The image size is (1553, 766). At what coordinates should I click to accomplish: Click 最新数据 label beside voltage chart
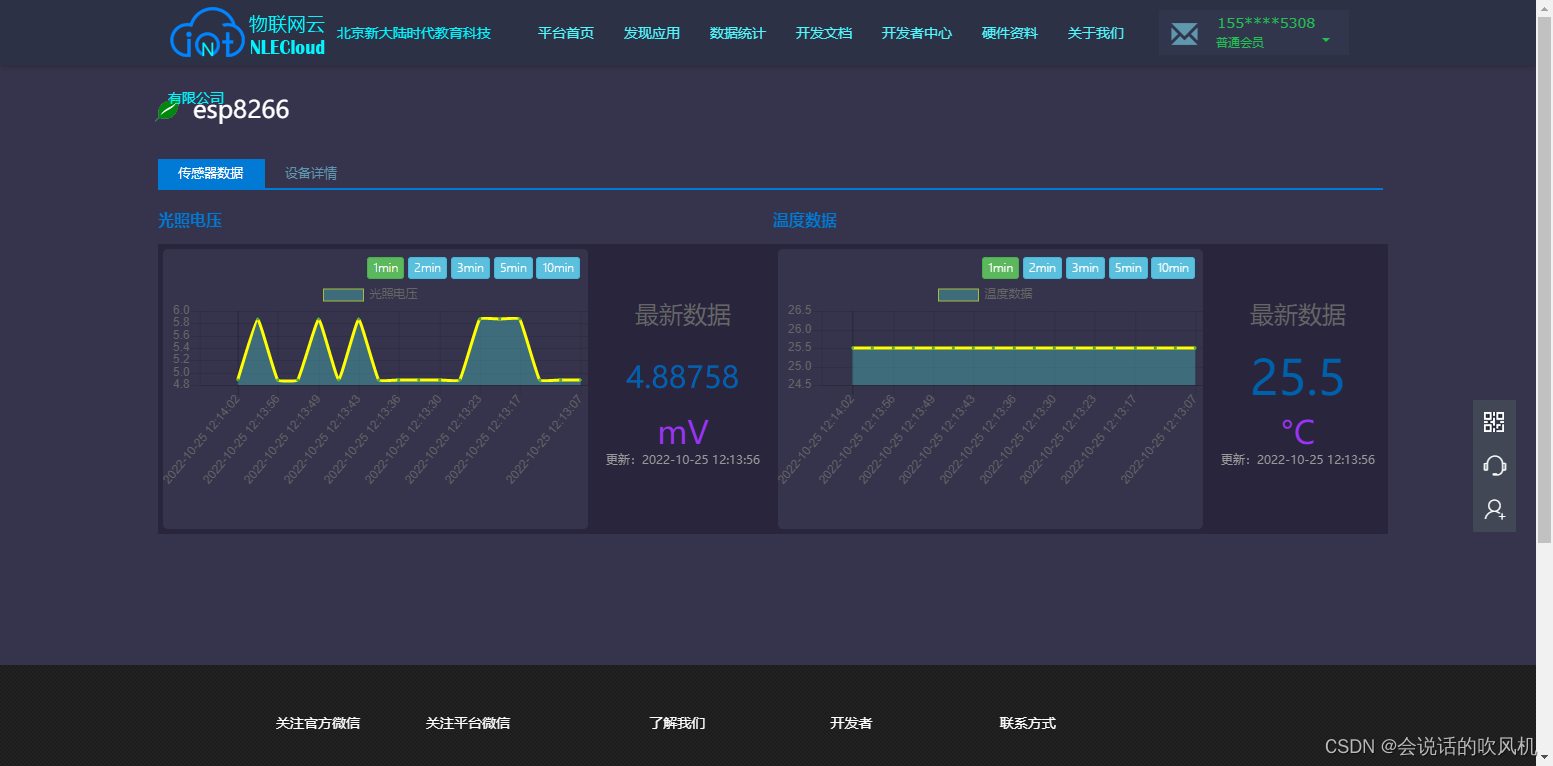[x=683, y=315]
